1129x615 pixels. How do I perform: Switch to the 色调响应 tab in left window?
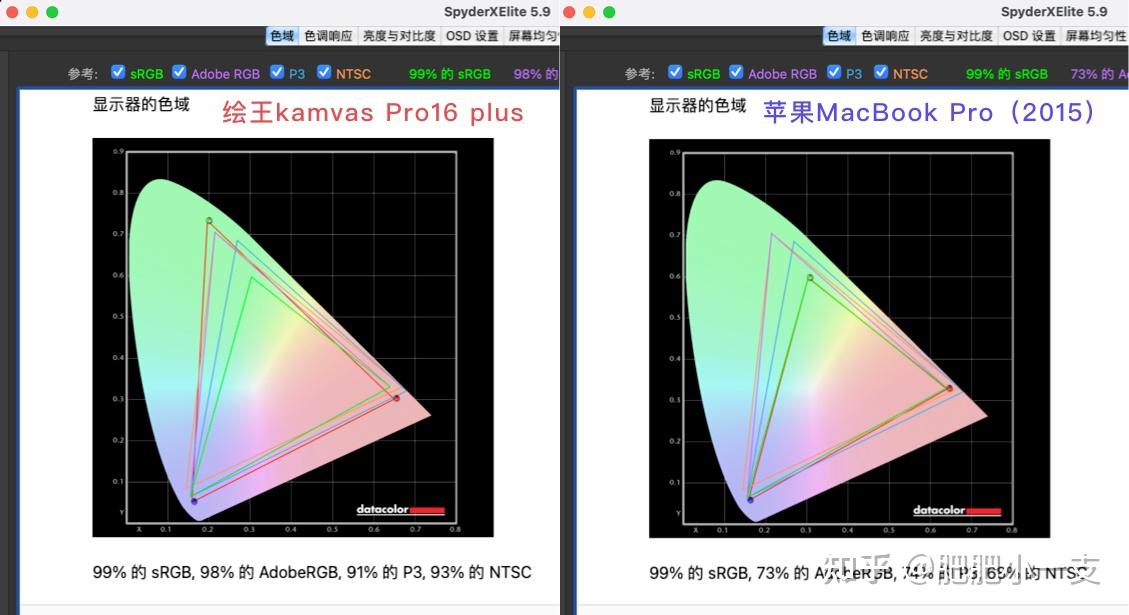point(328,35)
